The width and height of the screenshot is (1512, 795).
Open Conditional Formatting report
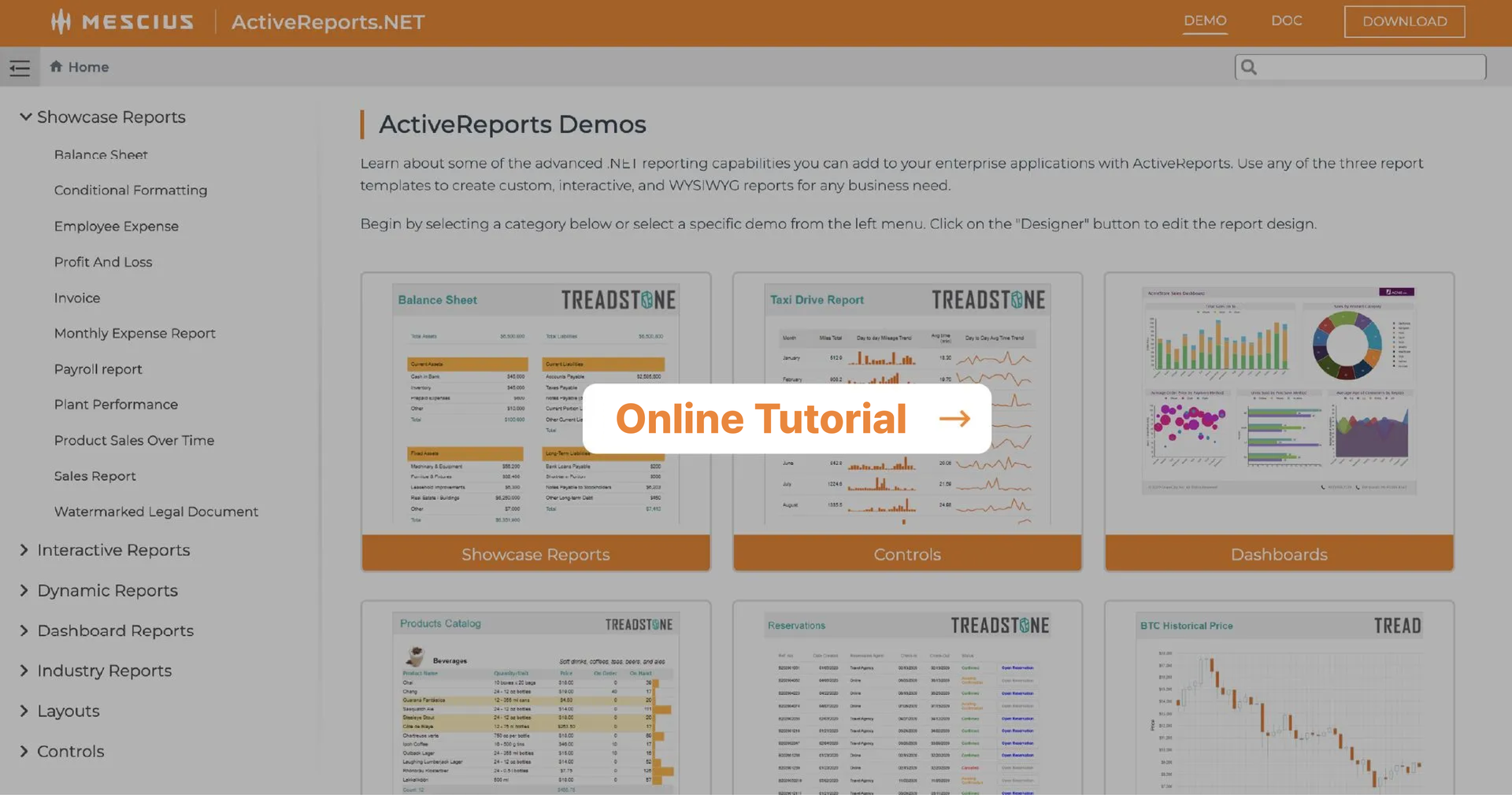[x=131, y=190]
